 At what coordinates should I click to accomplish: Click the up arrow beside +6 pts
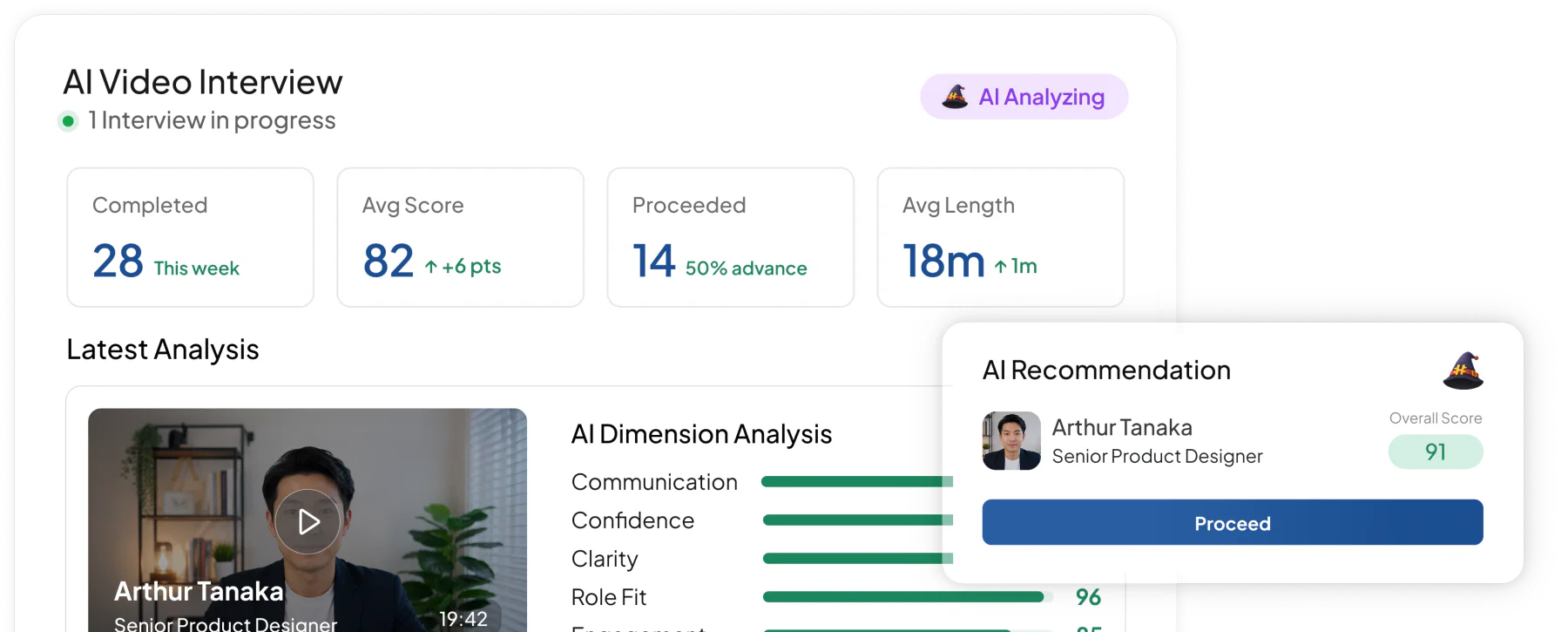[x=431, y=267]
